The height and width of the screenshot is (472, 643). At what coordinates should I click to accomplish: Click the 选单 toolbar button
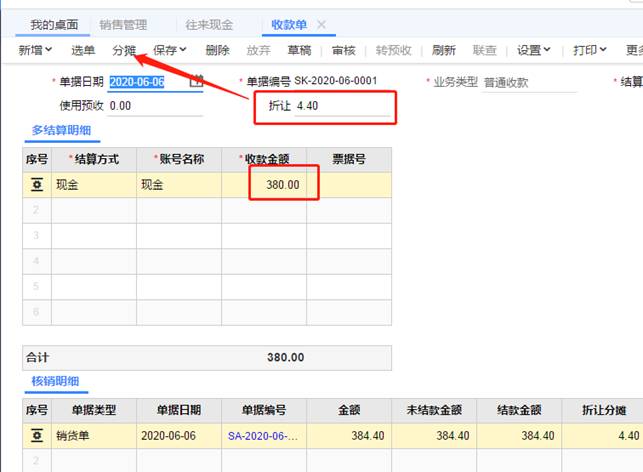pyautogui.click(x=83, y=50)
